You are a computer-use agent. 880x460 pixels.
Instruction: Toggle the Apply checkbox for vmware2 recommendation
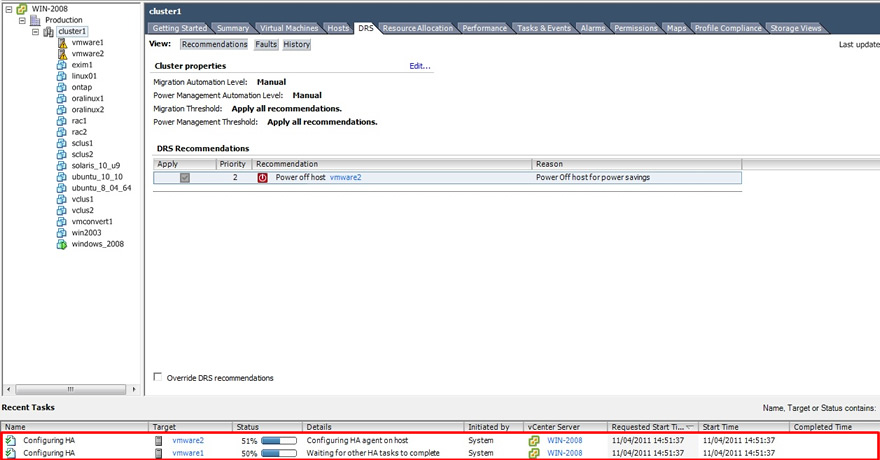point(184,177)
